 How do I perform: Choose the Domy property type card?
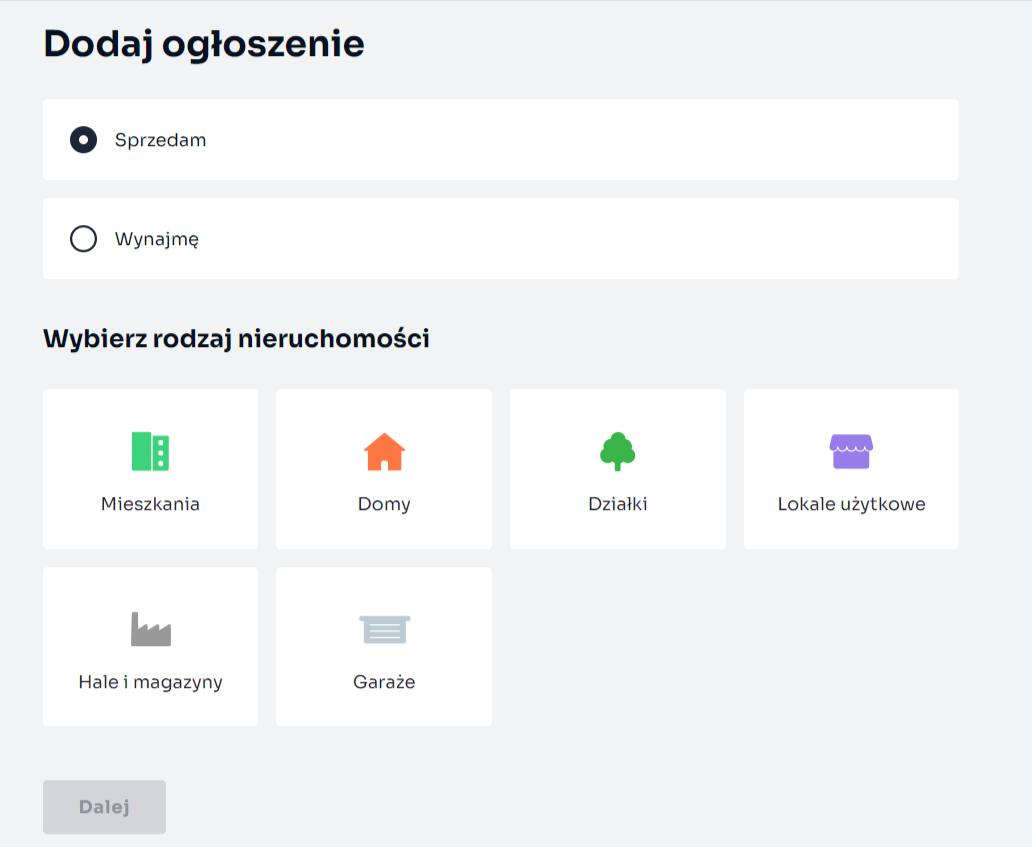384,468
